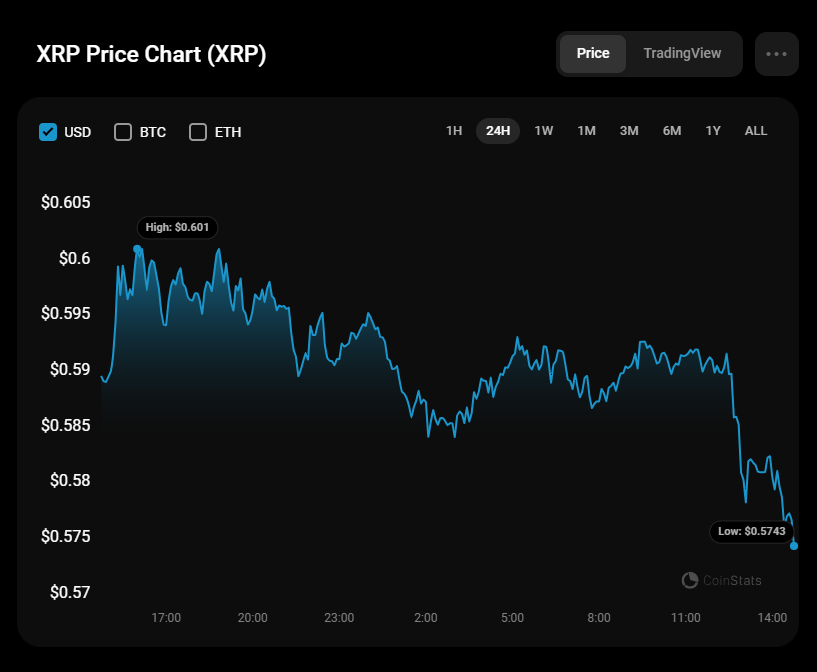This screenshot has height=672, width=817.
Task: Select the 1Y time range
Action: [713, 131]
